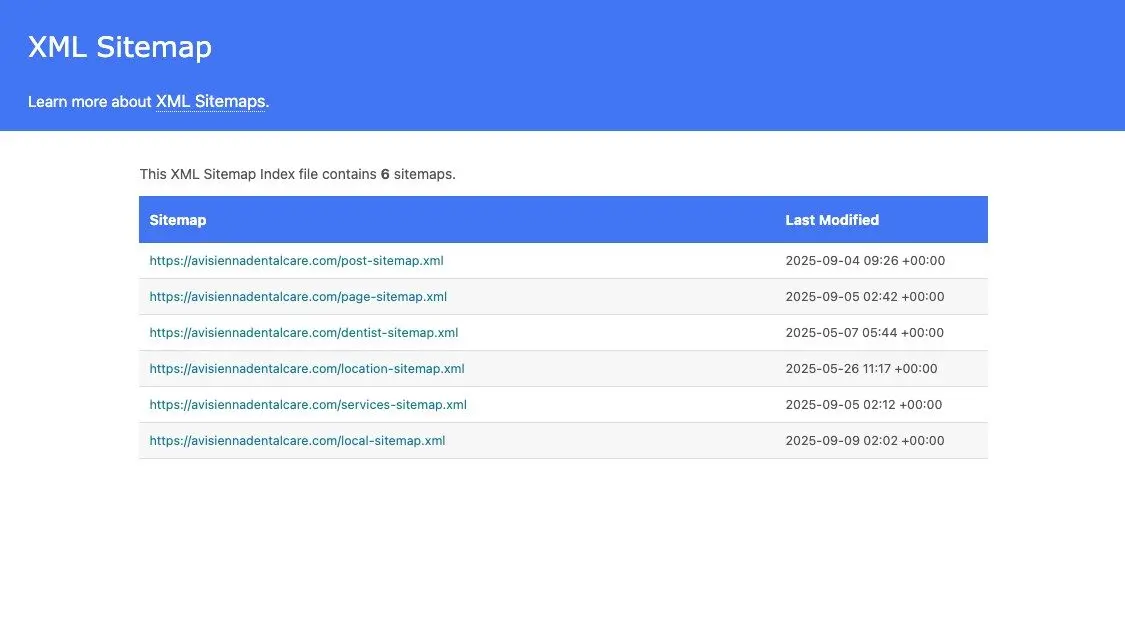This screenshot has height=631, width=1125.
Task: Select the date 2025-09-05 02:42 +00:00
Action: (x=865, y=296)
